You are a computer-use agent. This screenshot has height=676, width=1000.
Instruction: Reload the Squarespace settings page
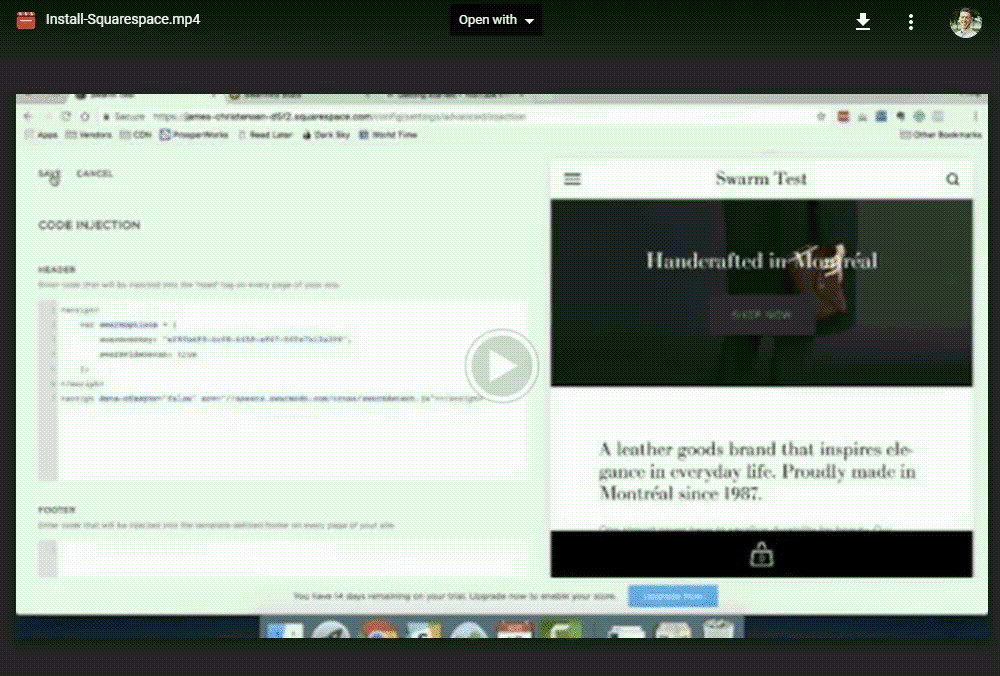63,116
